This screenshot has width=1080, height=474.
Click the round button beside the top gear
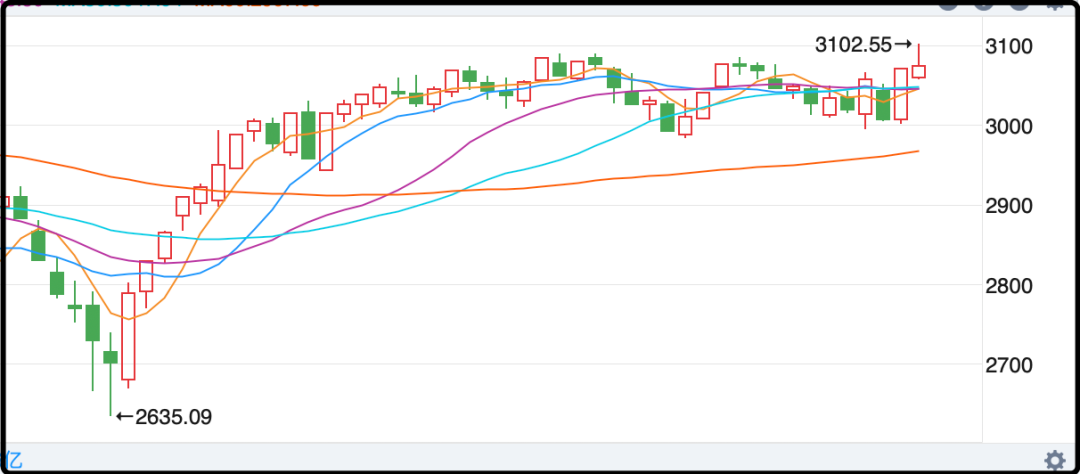pyautogui.click(x=1017, y=5)
